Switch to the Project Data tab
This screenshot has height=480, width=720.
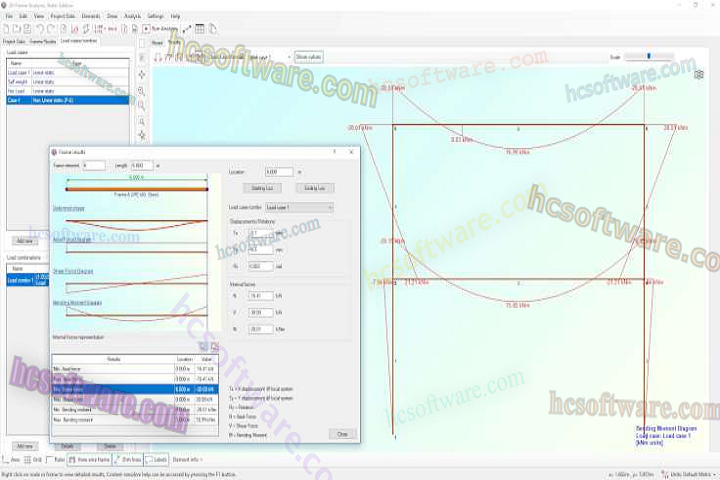(x=14, y=41)
